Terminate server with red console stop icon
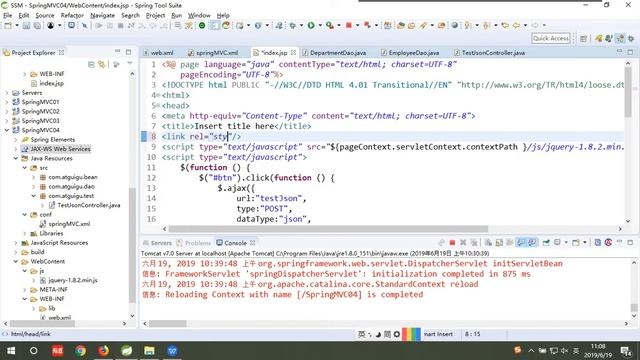 point(452,242)
